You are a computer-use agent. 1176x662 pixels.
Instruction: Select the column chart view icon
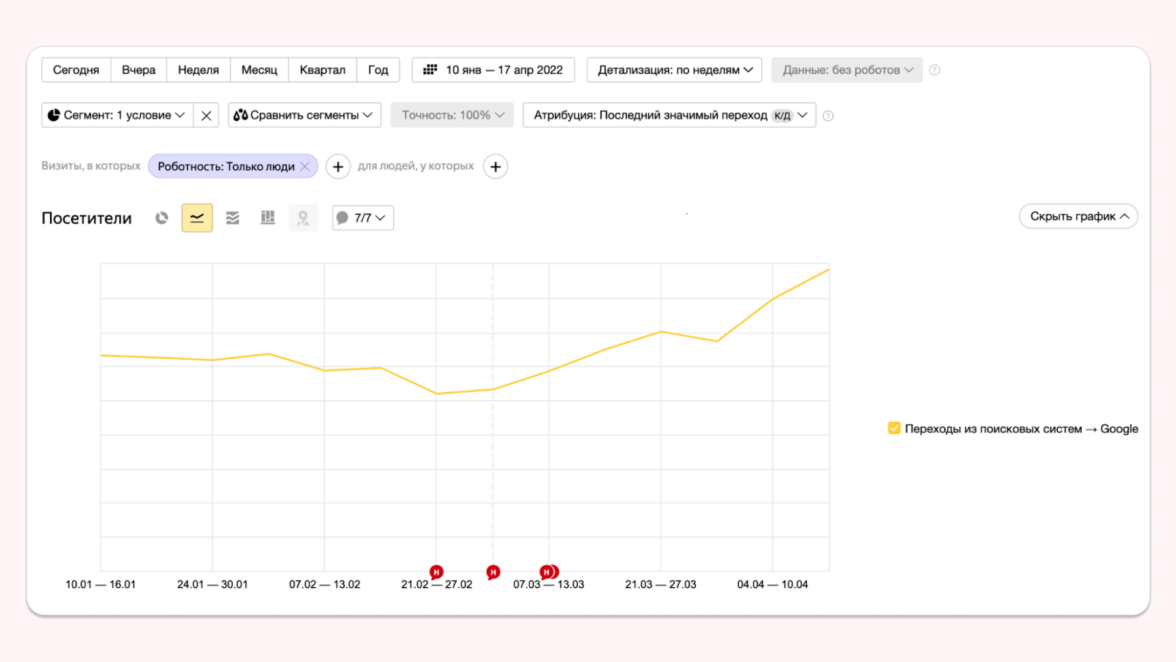(x=268, y=218)
